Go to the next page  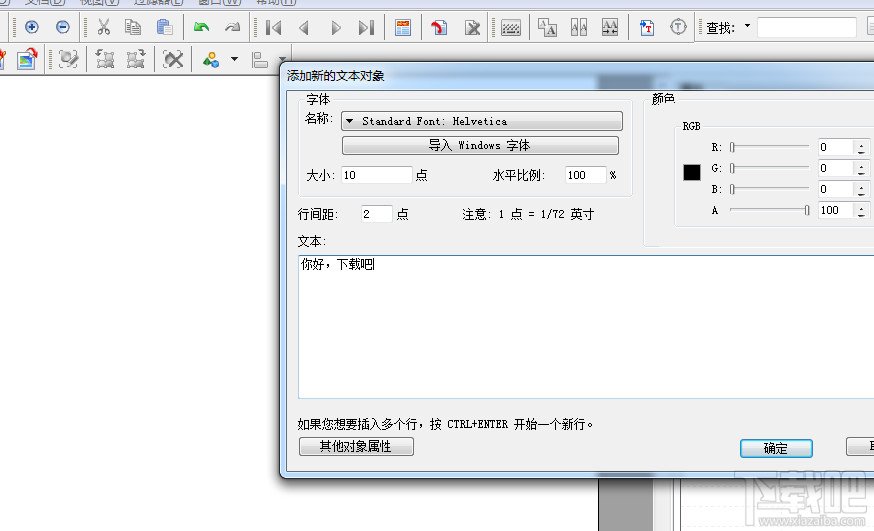tap(336, 27)
